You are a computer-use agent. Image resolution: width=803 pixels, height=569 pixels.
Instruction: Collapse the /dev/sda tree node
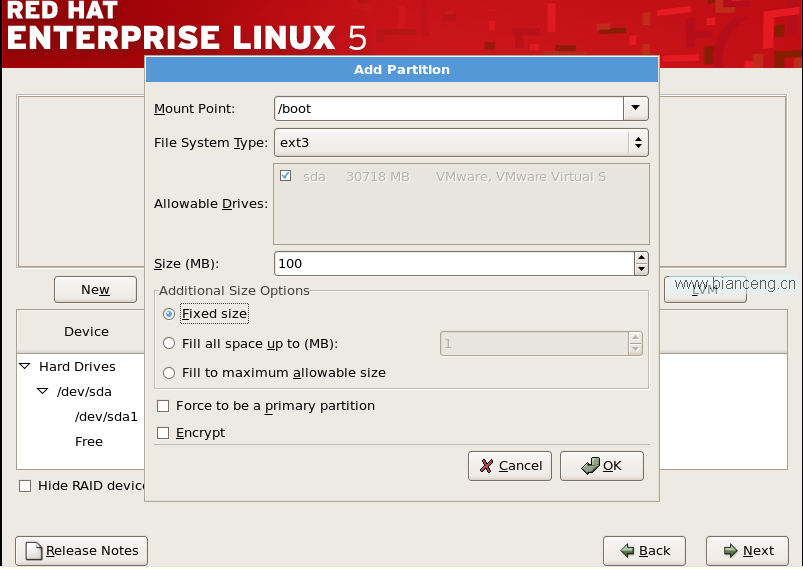43,391
